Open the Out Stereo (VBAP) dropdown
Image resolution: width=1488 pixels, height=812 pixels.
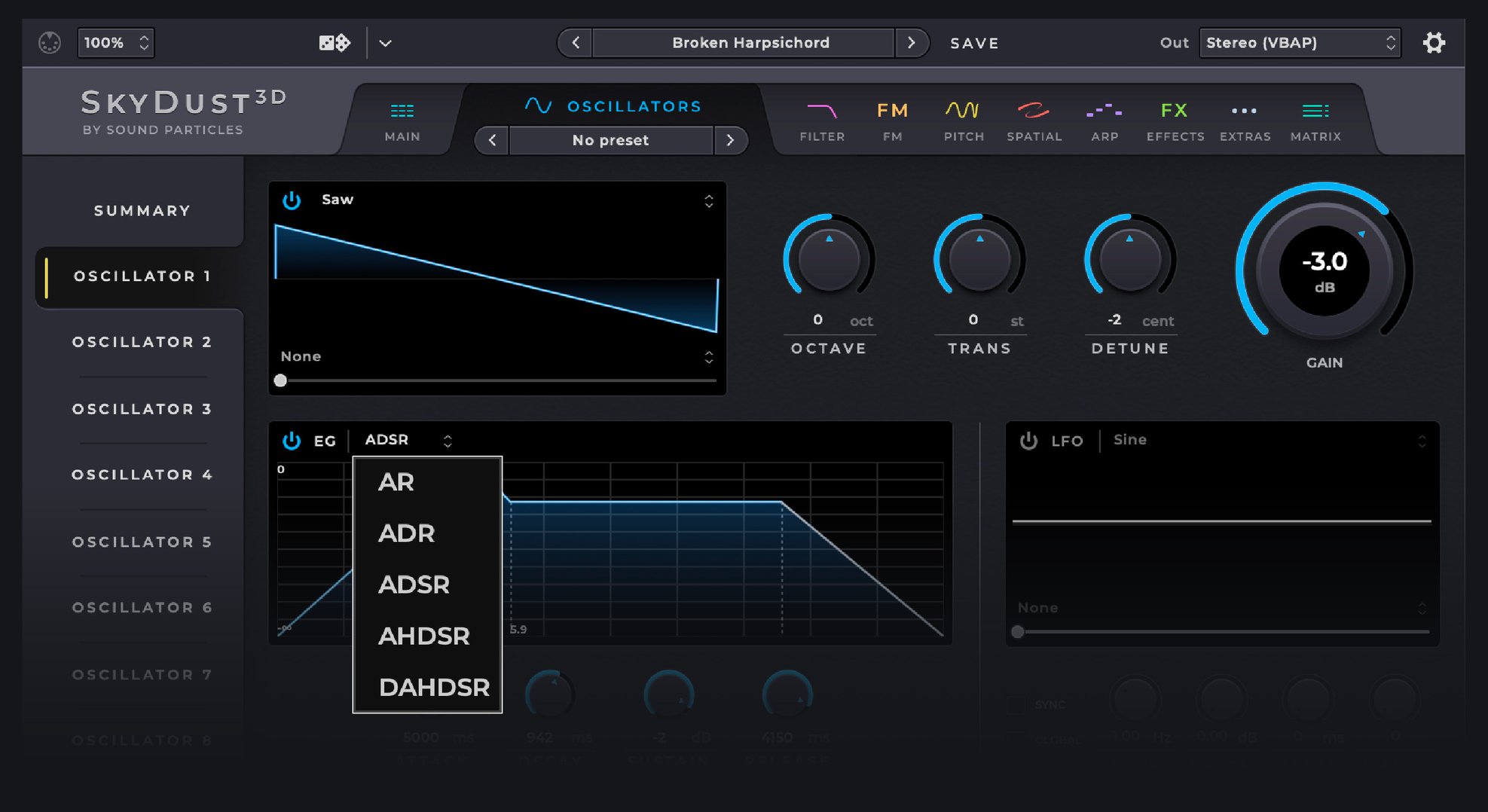click(x=1299, y=43)
